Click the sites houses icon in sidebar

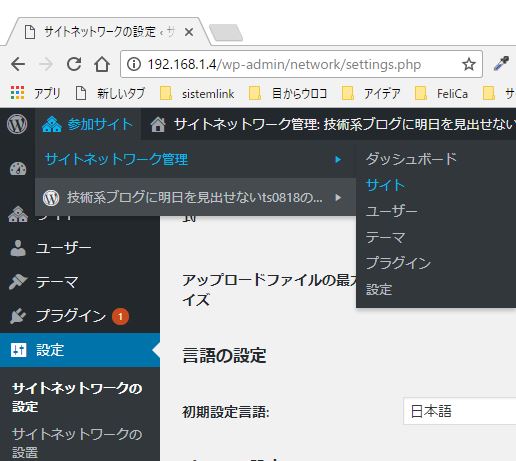pyautogui.click(x=18, y=214)
